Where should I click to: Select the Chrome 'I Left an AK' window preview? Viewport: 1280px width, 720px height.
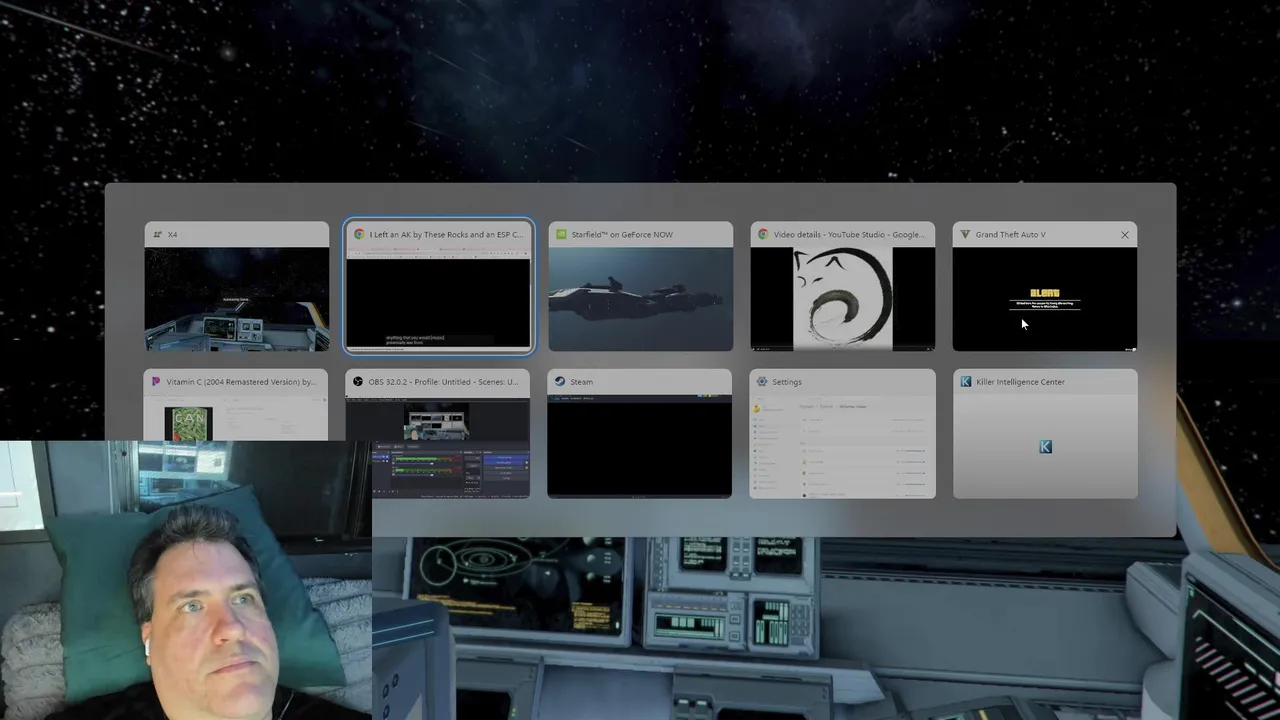pyautogui.click(x=439, y=286)
